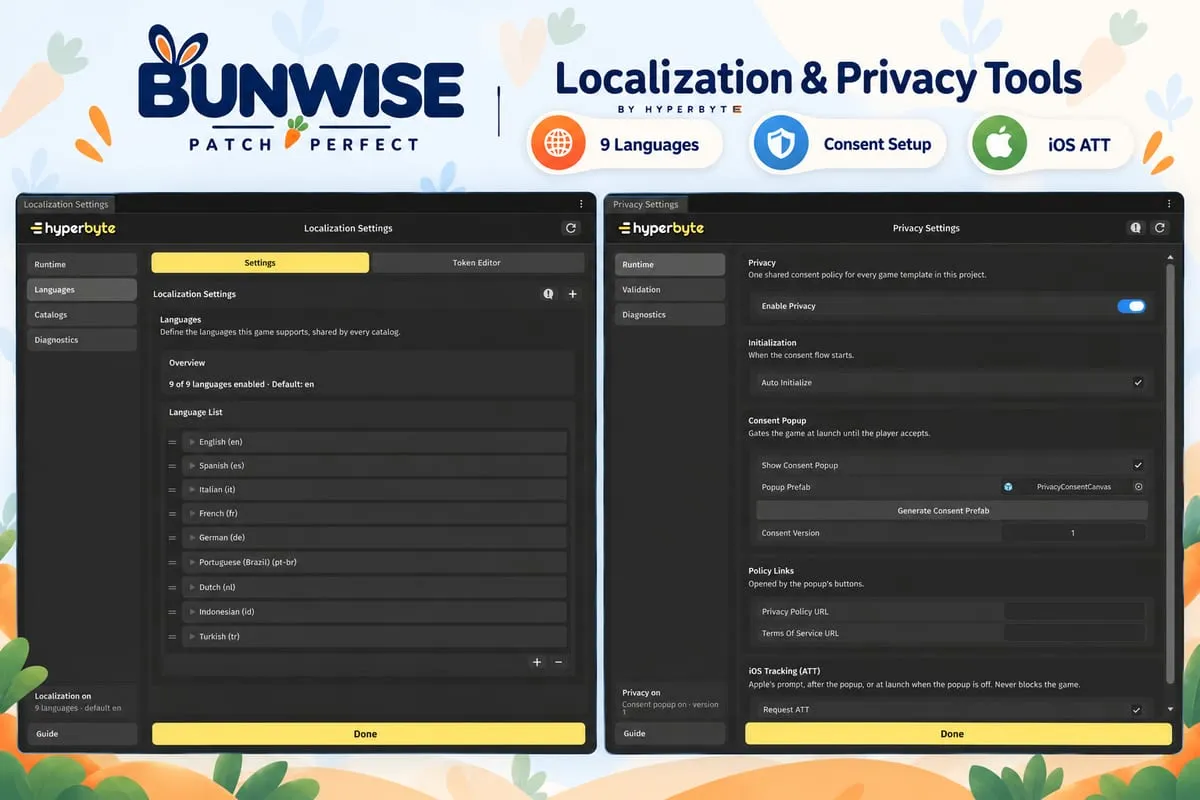Expand the Italian (it) language entry

tap(191, 490)
